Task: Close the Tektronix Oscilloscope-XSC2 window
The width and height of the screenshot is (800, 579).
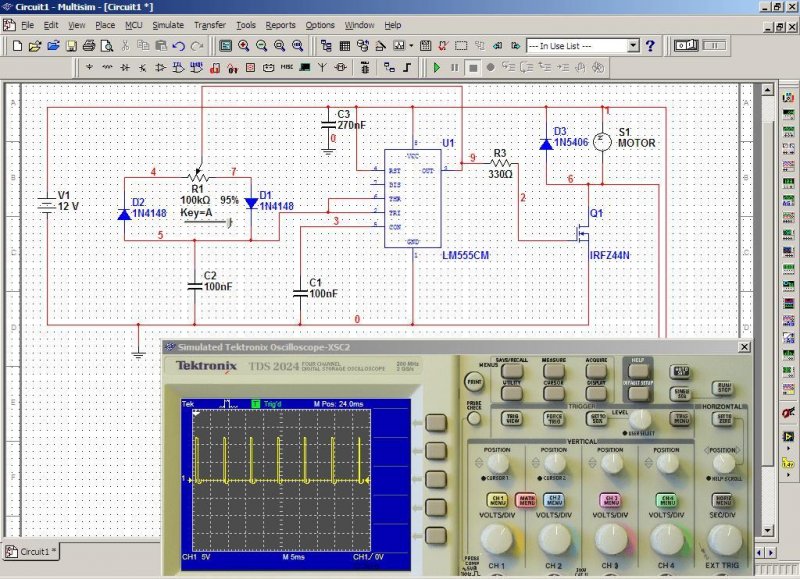Action: [x=744, y=347]
